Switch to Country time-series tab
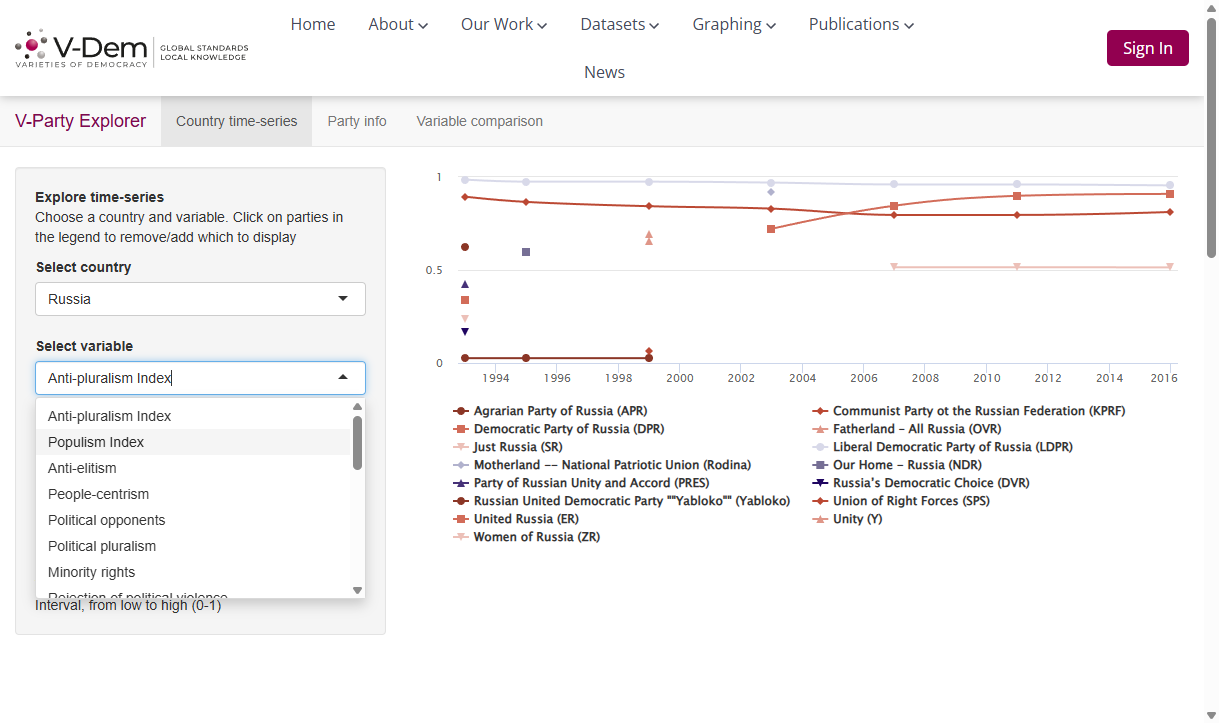 (237, 121)
